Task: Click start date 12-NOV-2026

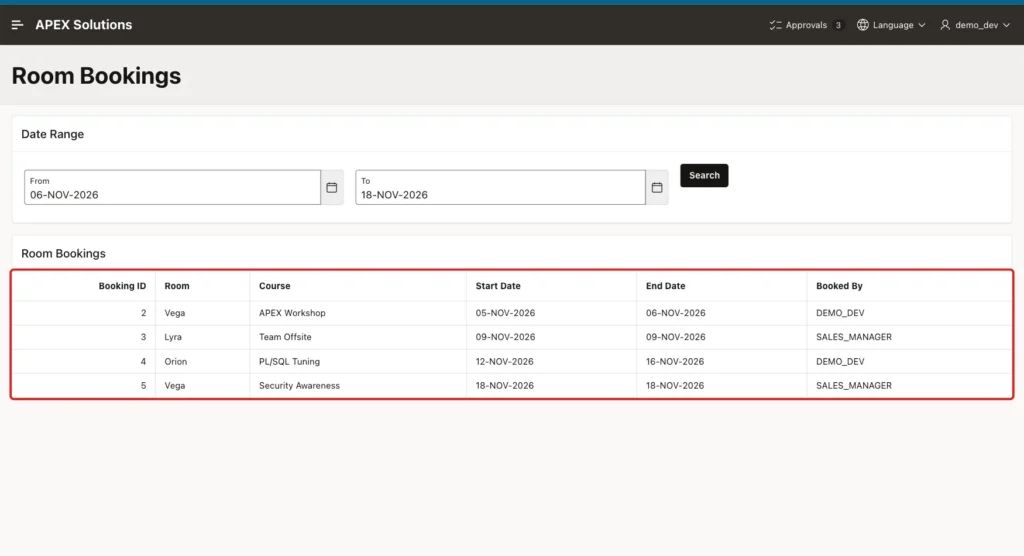Action: [504, 361]
